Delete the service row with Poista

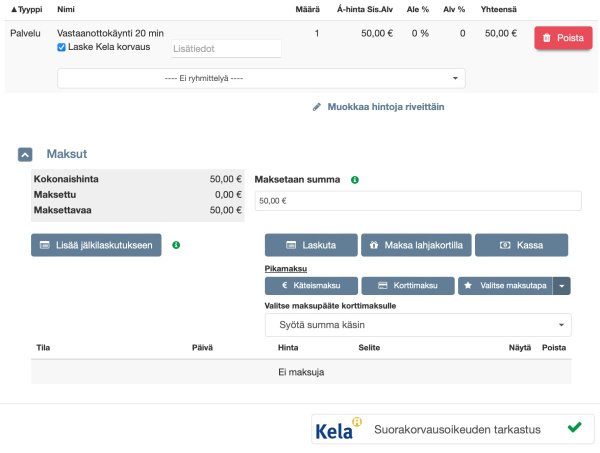tap(562, 38)
